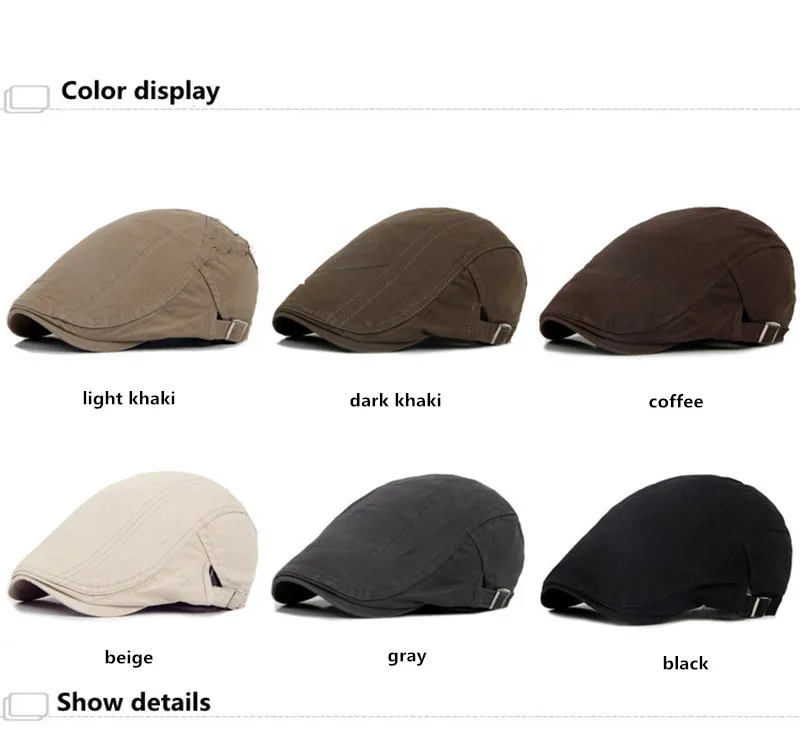Click the coffee cap's metal buckle
This screenshot has height=747, width=800.
[766, 332]
